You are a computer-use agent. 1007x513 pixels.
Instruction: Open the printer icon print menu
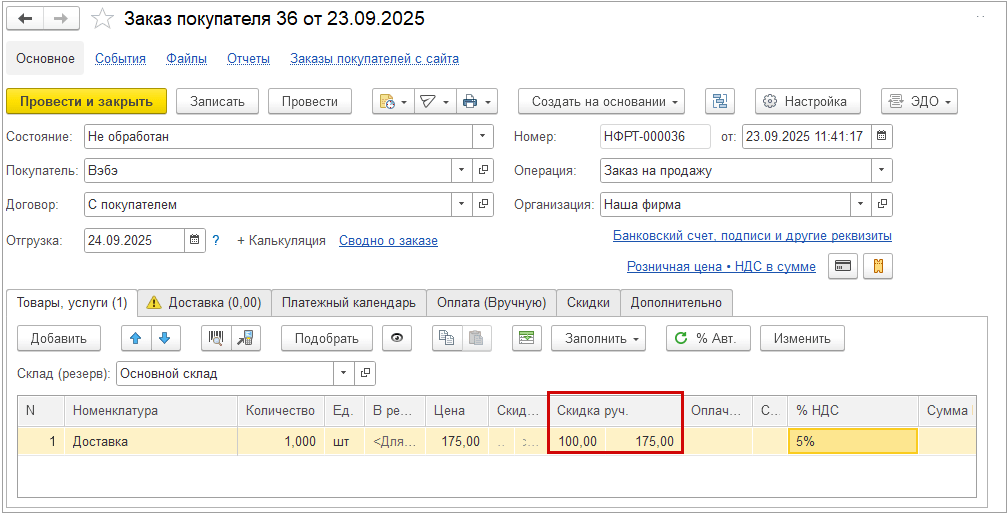click(477, 101)
